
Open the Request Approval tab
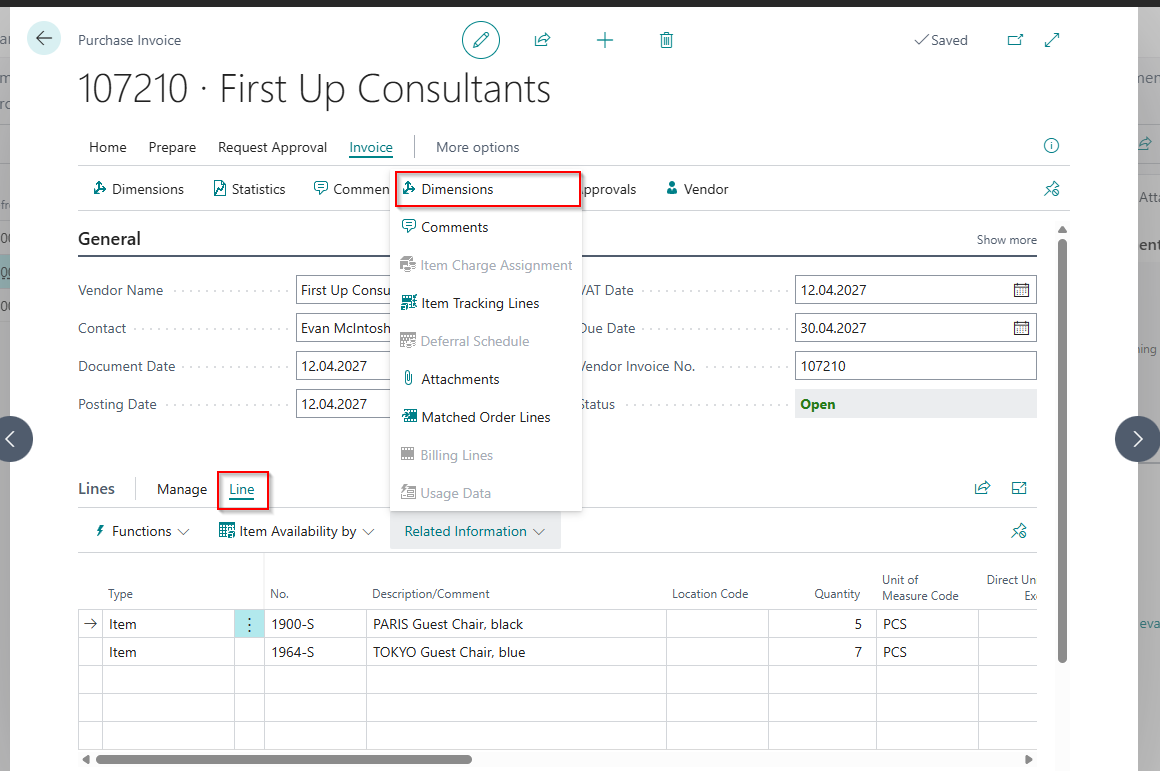point(272,147)
